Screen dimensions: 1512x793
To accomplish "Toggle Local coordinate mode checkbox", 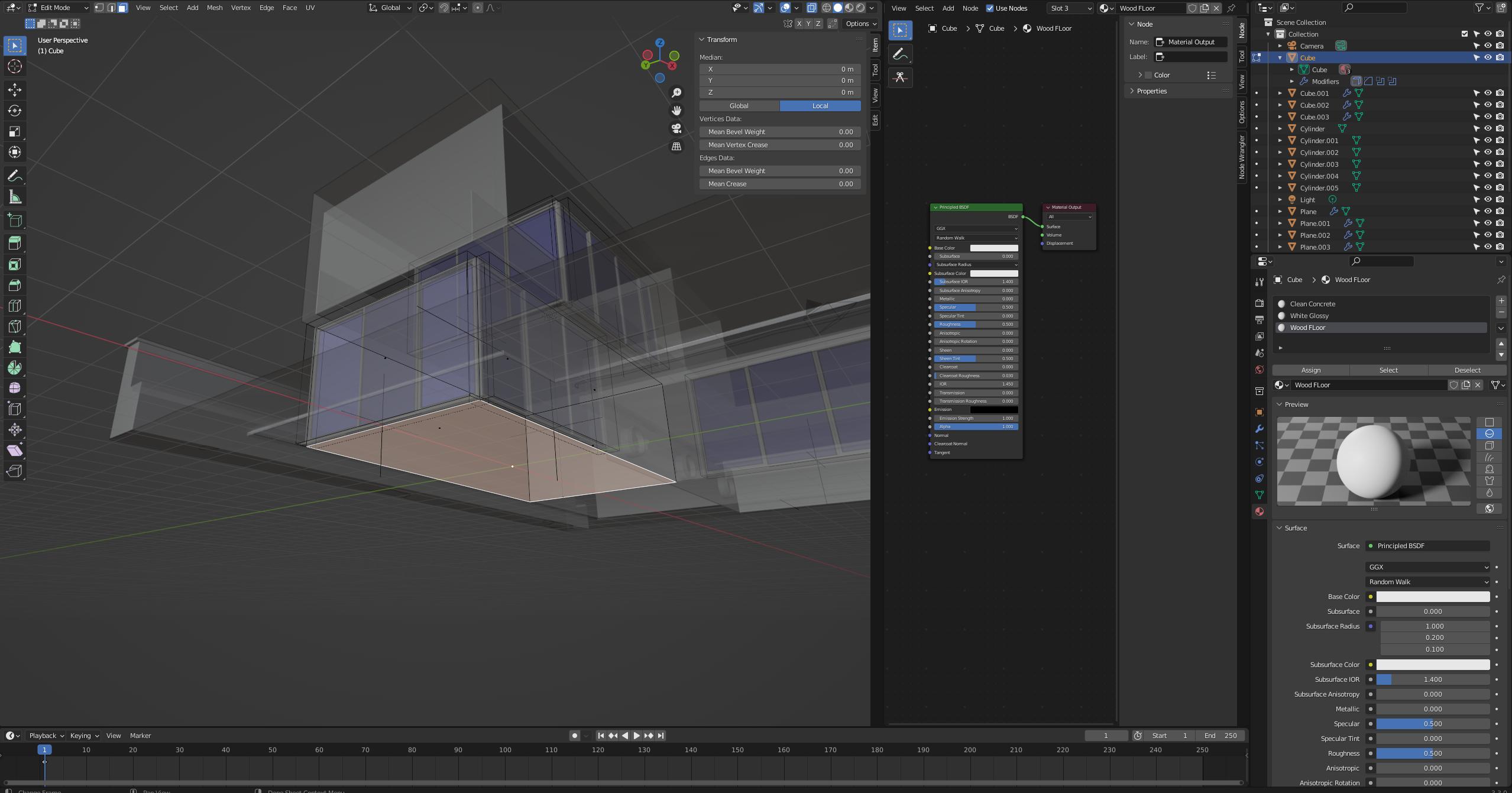I will pyautogui.click(x=820, y=105).
